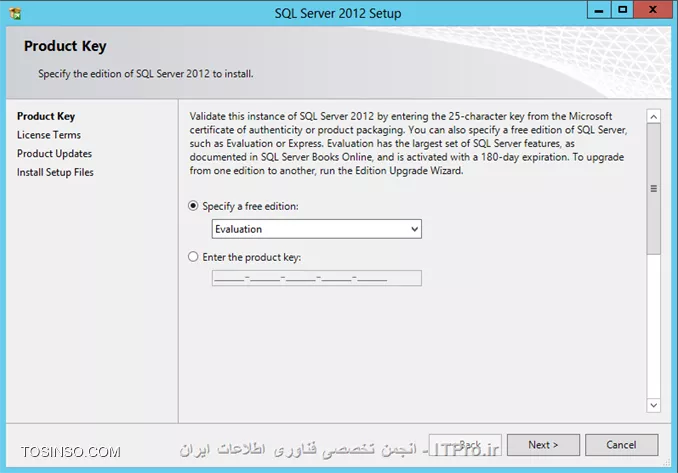Select License Terms step in sidebar
Screen dimensions: 678x473
tap(49, 135)
